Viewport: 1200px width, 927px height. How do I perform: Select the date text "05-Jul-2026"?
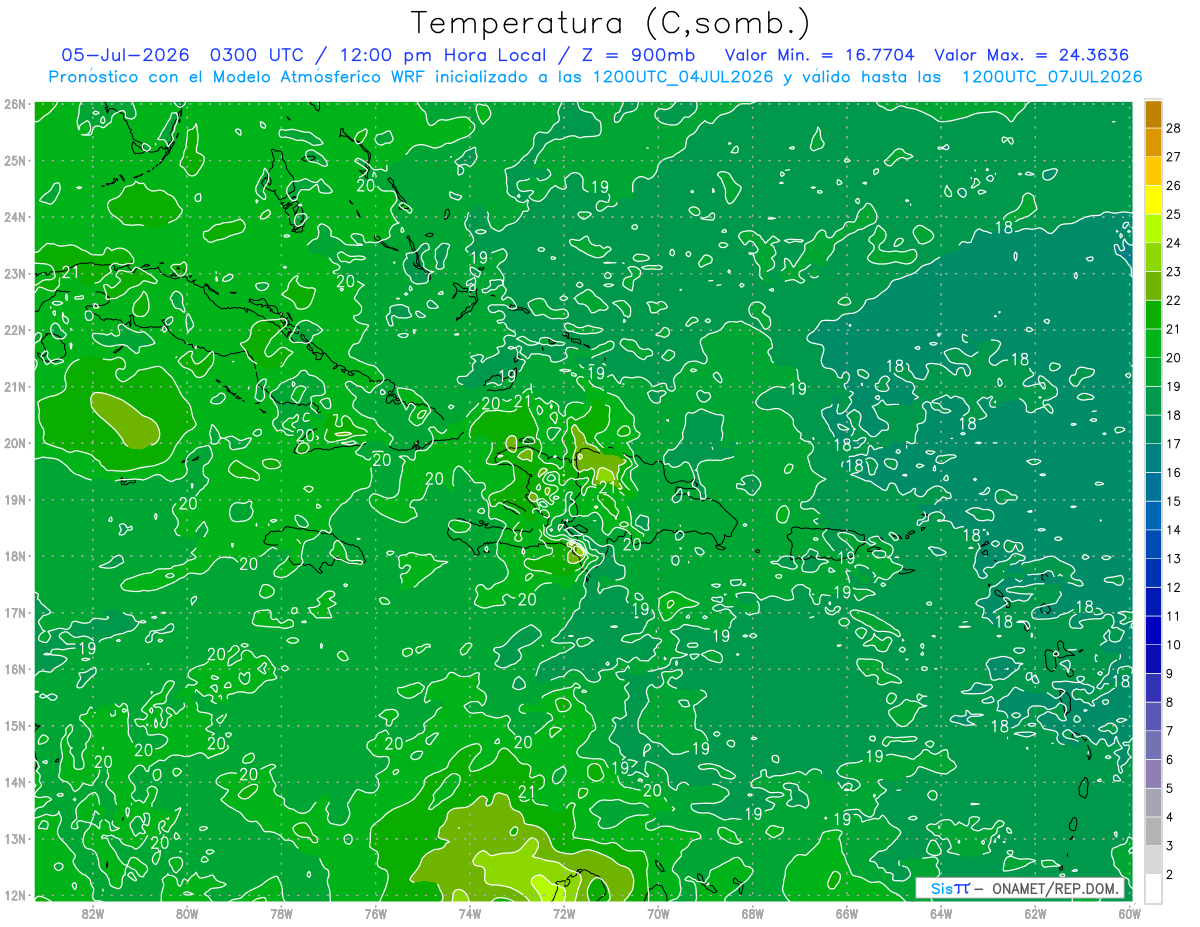(x=127, y=55)
